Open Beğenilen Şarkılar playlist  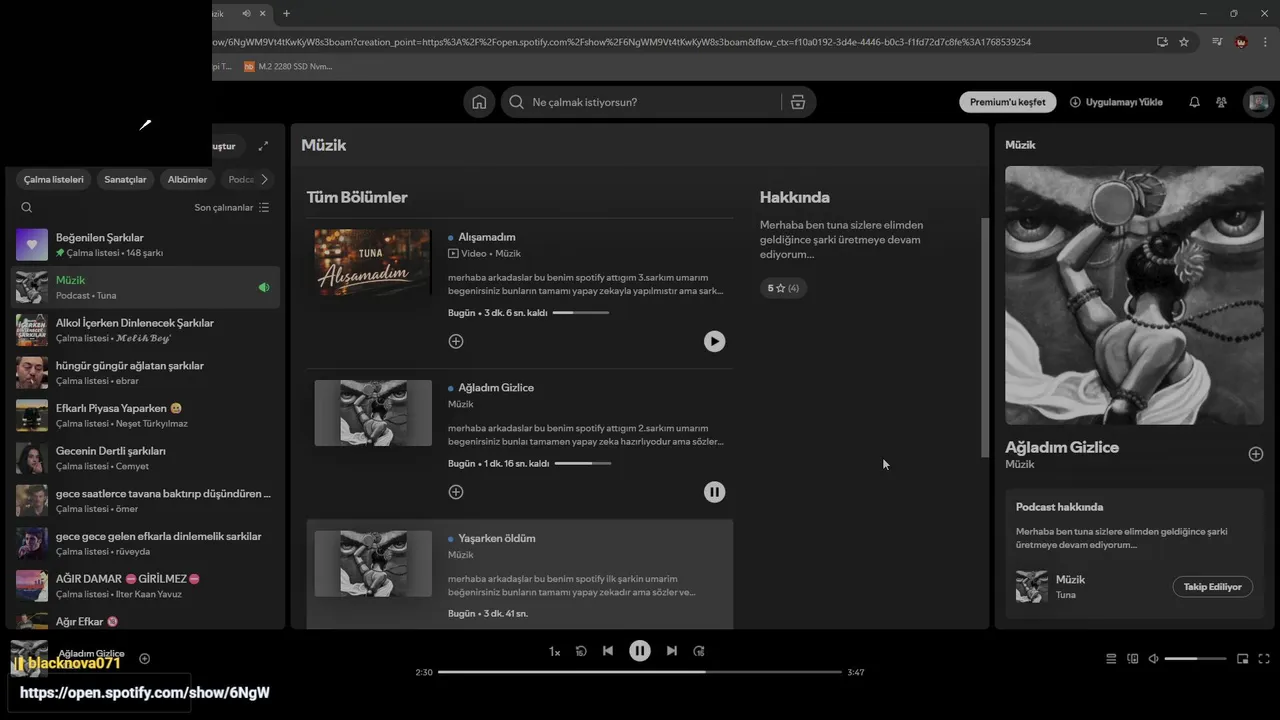click(146, 245)
